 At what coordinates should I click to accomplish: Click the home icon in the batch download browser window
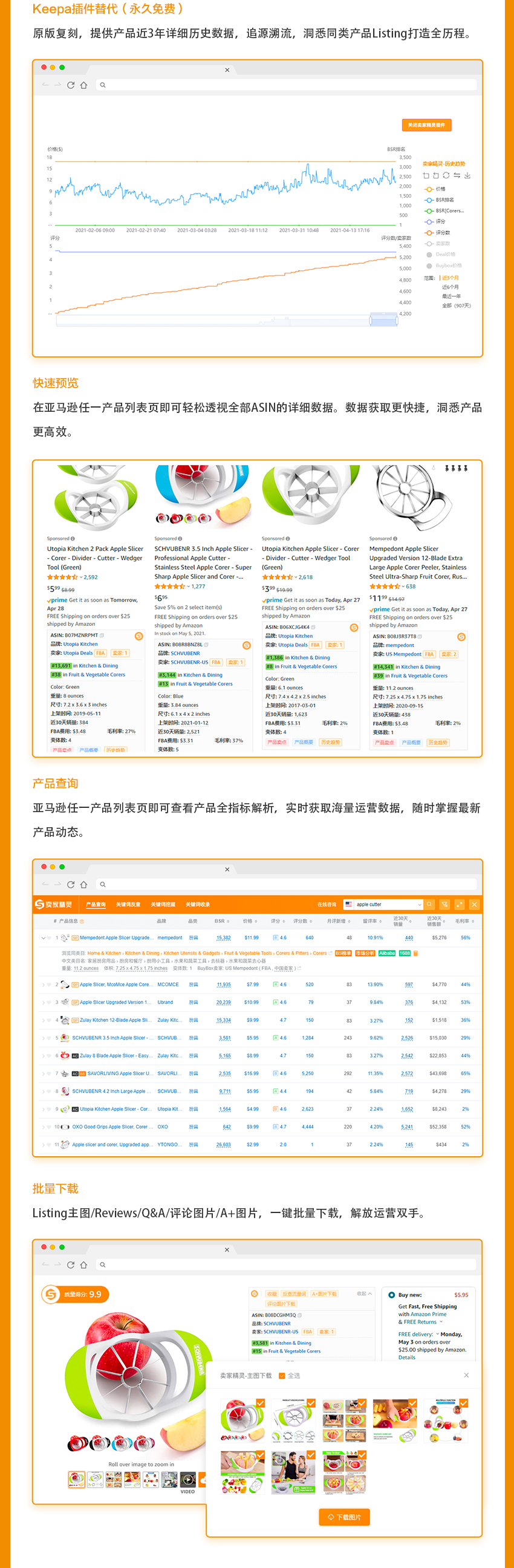pyautogui.click(x=84, y=1264)
